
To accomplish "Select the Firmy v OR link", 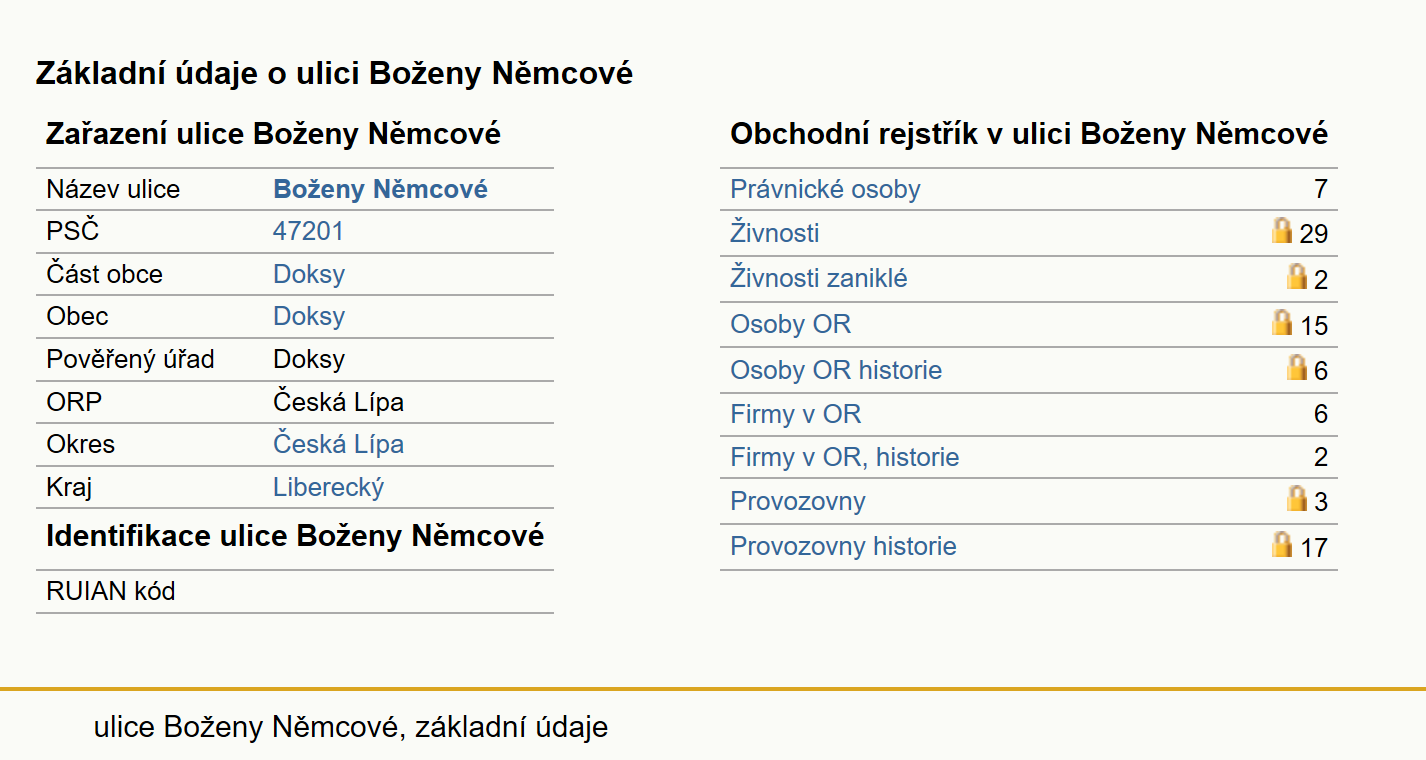I will coord(796,414).
